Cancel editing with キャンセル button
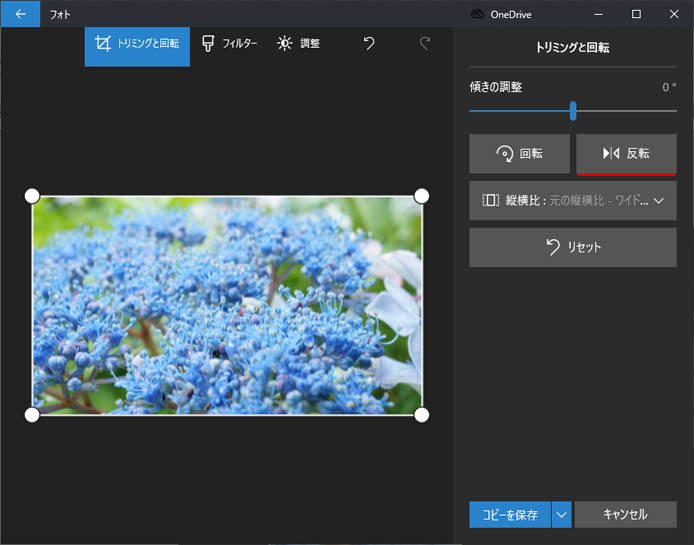This screenshot has height=545, width=694. point(625,514)
